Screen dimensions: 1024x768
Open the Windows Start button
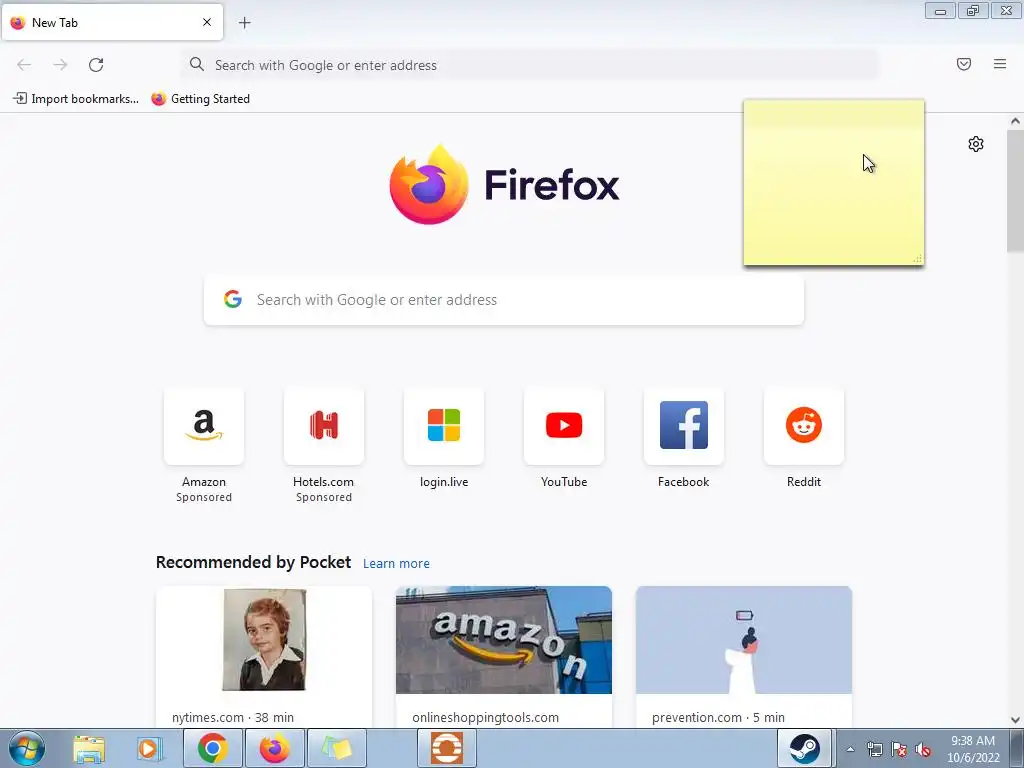pos(27,748)
